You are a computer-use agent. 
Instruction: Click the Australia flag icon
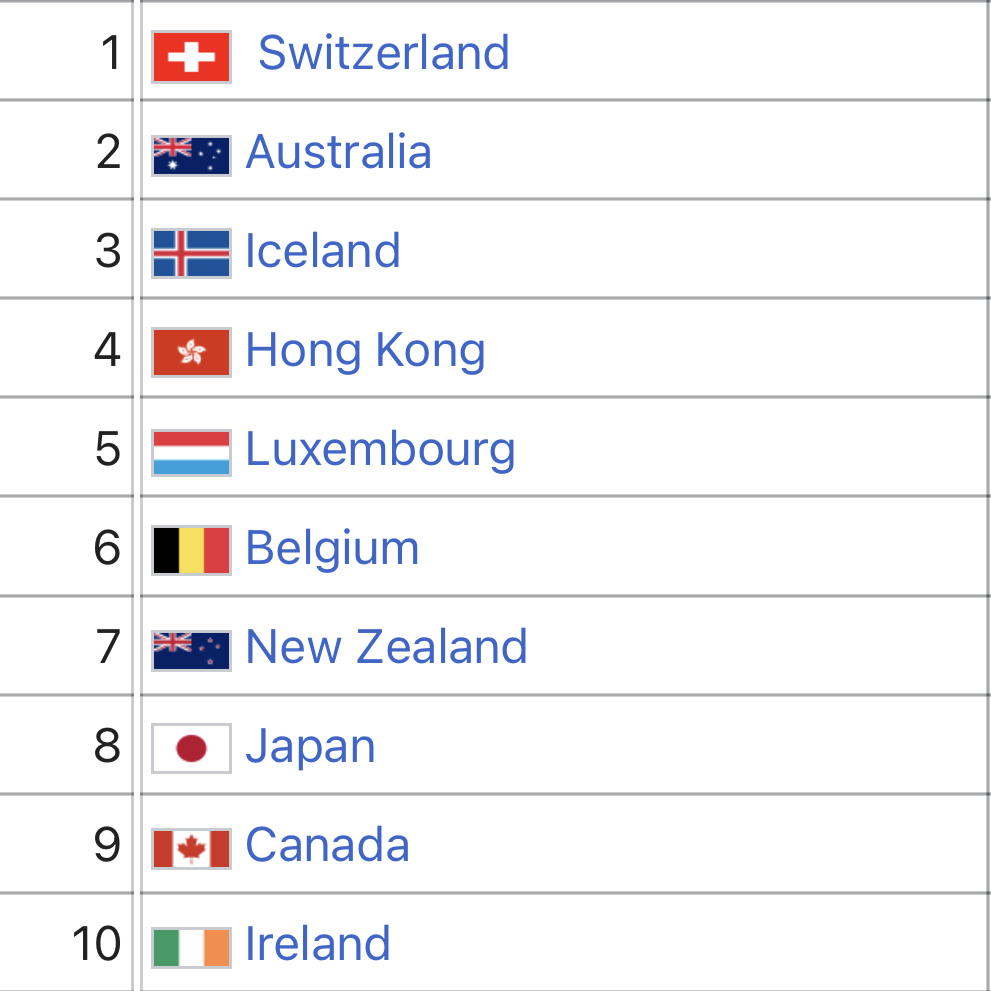191,155
